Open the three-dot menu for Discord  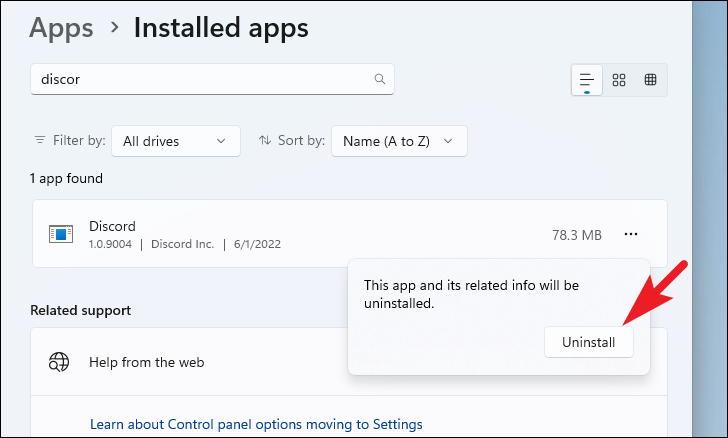630,234
